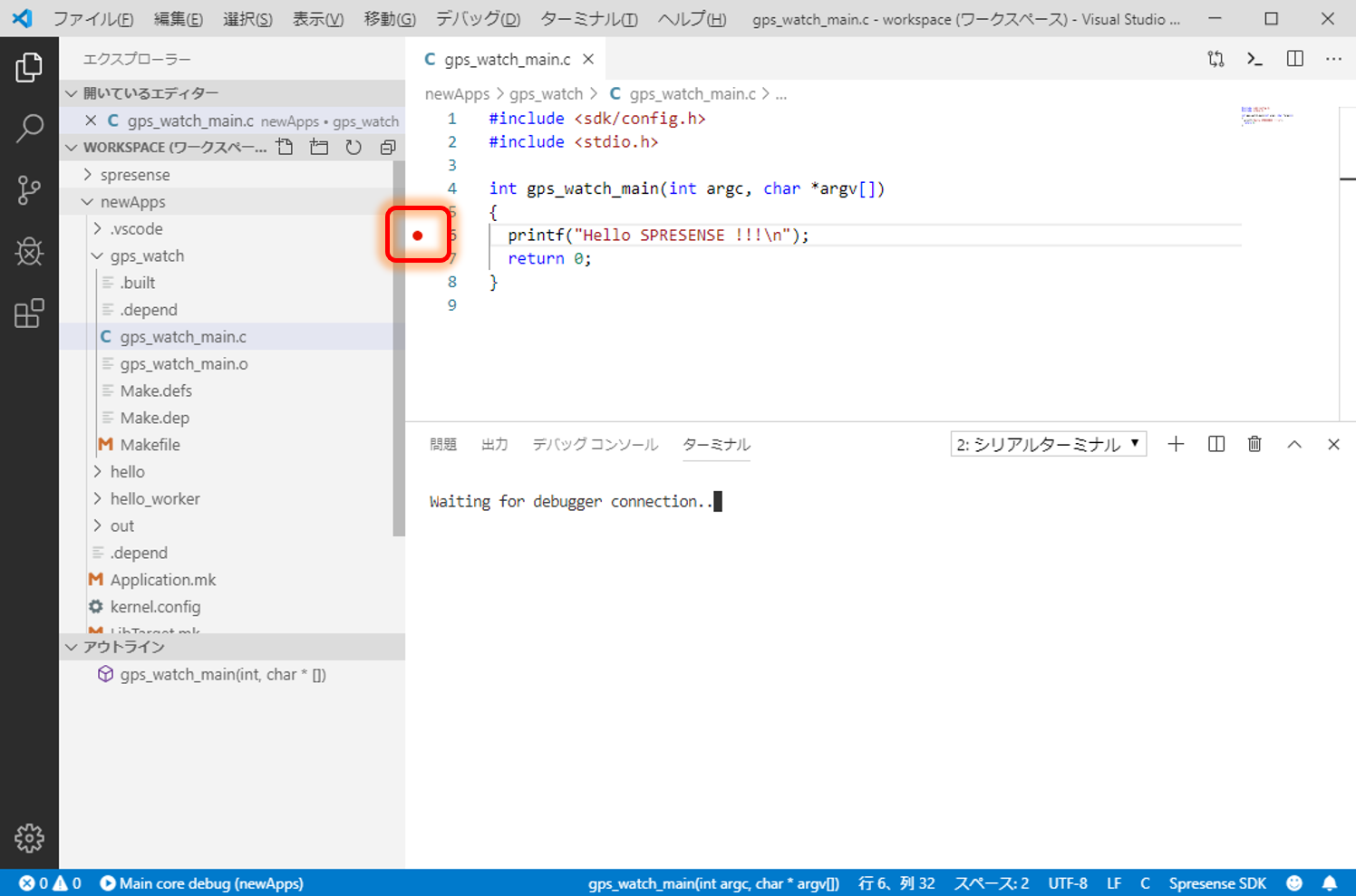Open the Extensions view
This screenshot has height=896, width=1356.
click(29, 313)
